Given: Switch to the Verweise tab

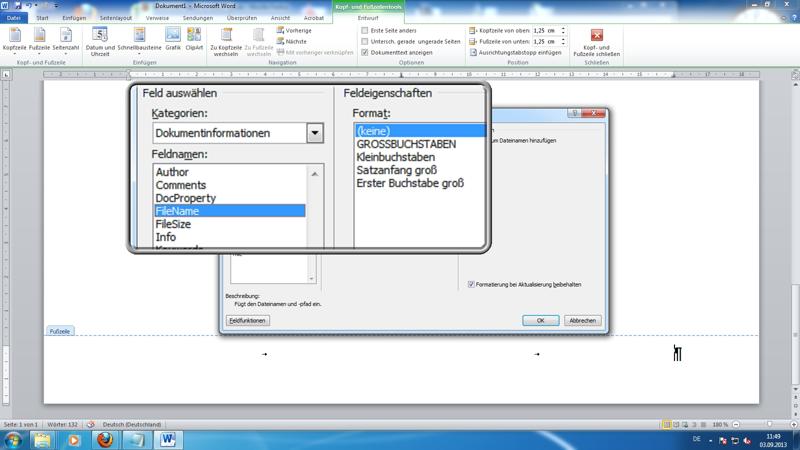Looking at the screenshot, I should [157, 18].
